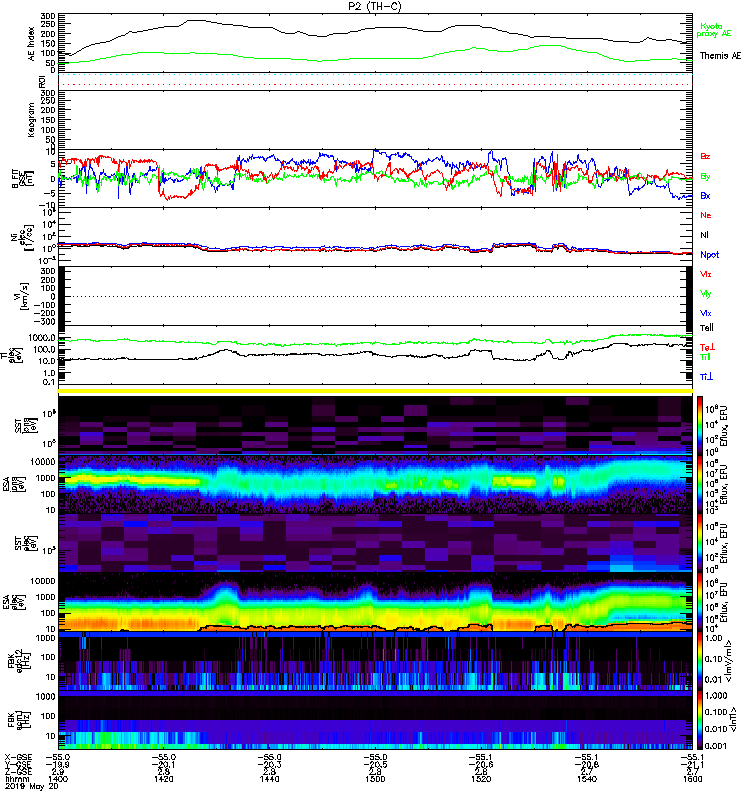Click the Keogram axis label
Image resolution: width=750 pixels, height=800 pixels.
point(31,120)
